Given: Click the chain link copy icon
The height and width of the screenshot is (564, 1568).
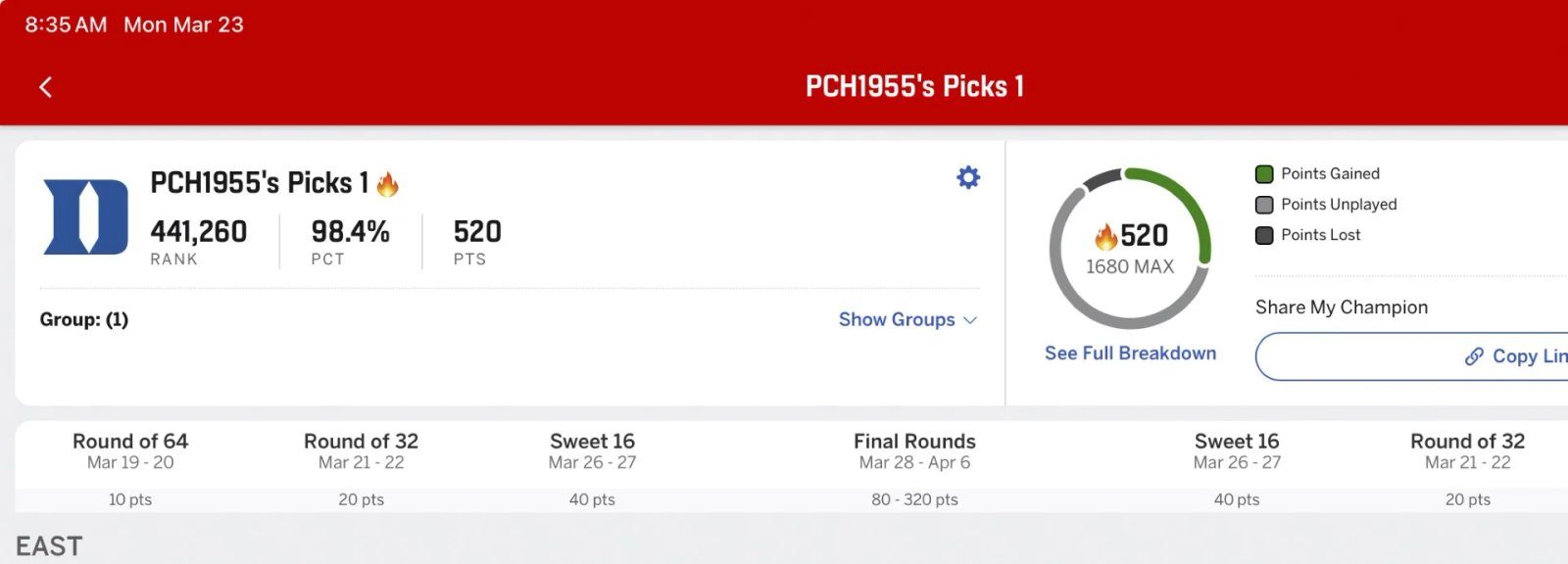Looking at the screenshot, I should [x=1474, y=356].
